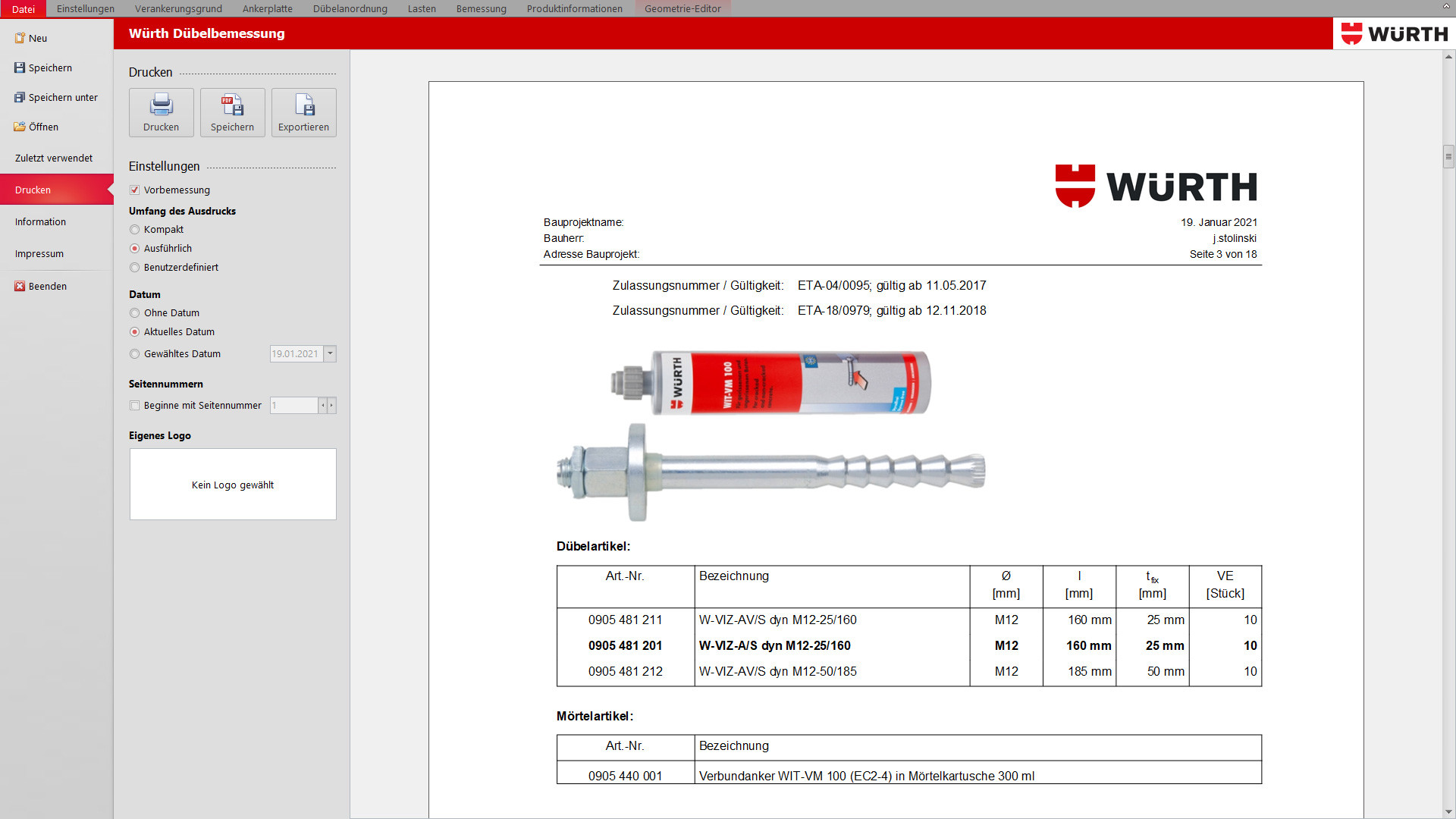Click W-VIZ-AV/S dyn M12-50/185 designation
This screenshot has width=1456, height=819.
click(777, 671)
